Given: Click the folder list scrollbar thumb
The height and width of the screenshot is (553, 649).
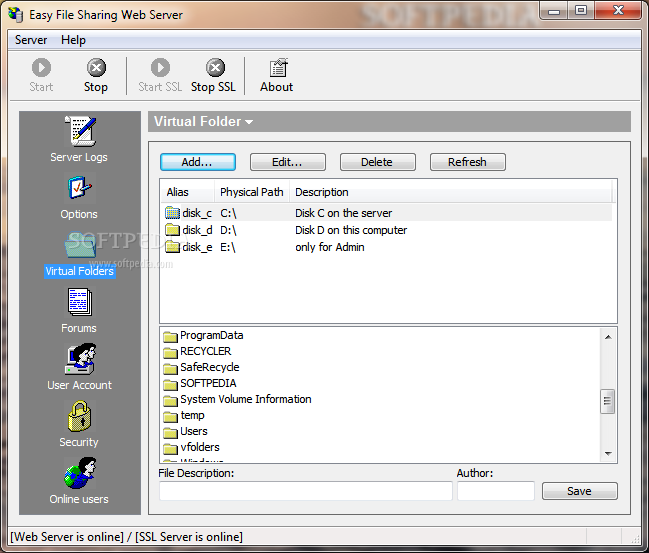Looking at the screenshot, I should (x=607, y=401).
